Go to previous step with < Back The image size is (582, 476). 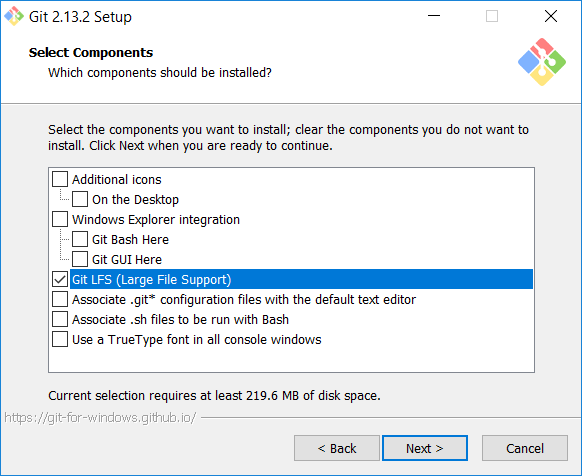point(337,448)
